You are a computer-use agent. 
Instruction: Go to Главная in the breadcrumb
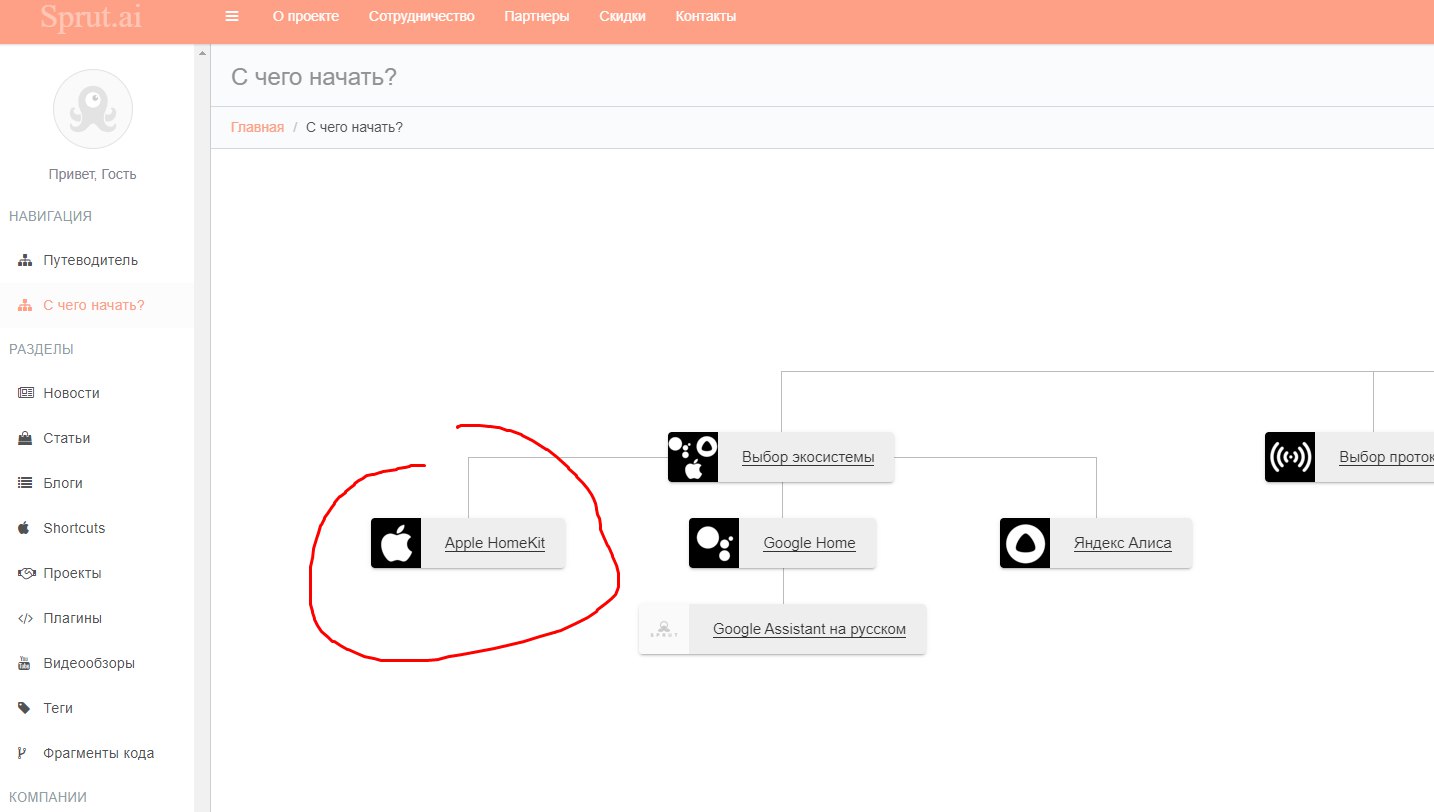pos(258,127)
